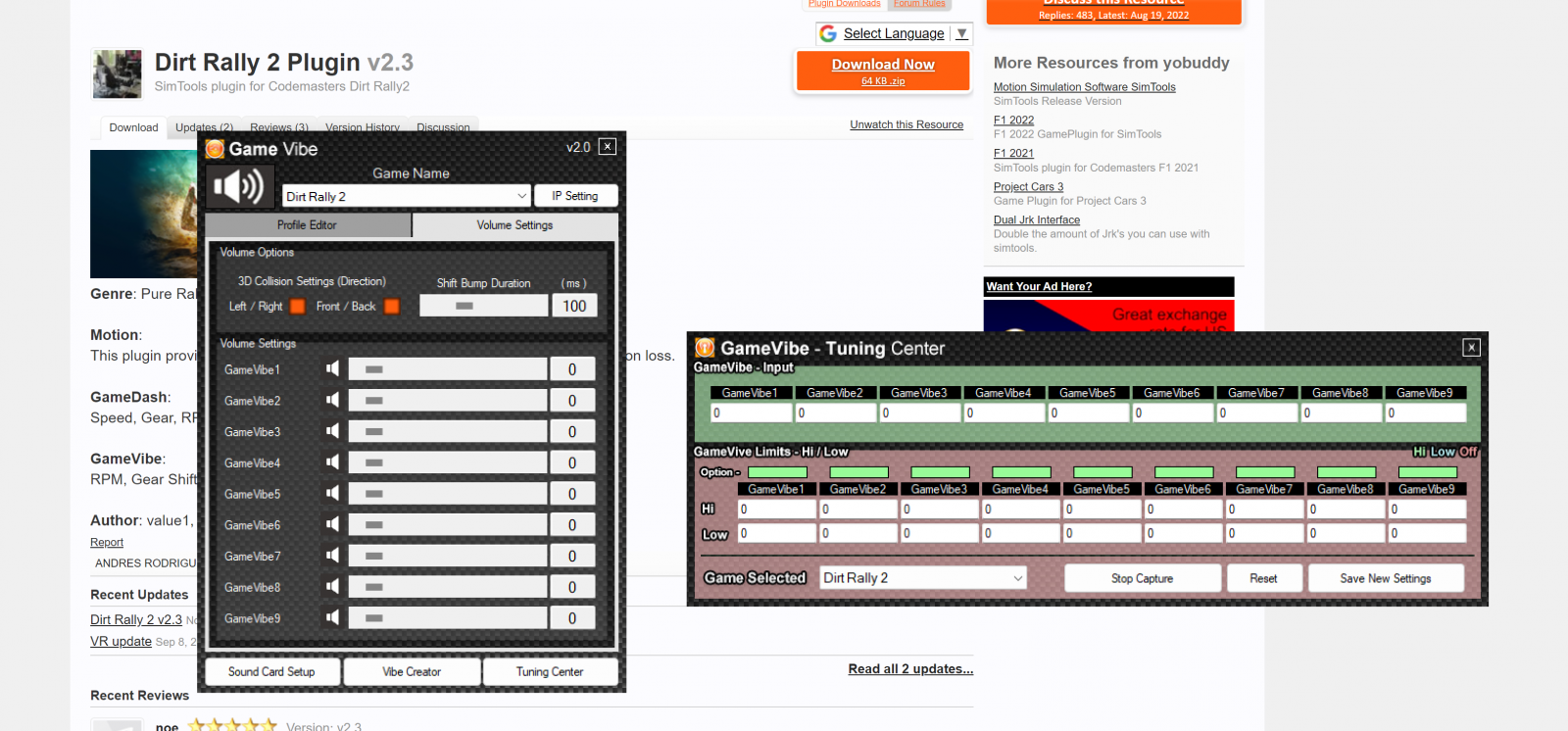Click the Reset button in Tuning Center
1568x731 pixels.
pyautogui.click(x=1264, y=578)
